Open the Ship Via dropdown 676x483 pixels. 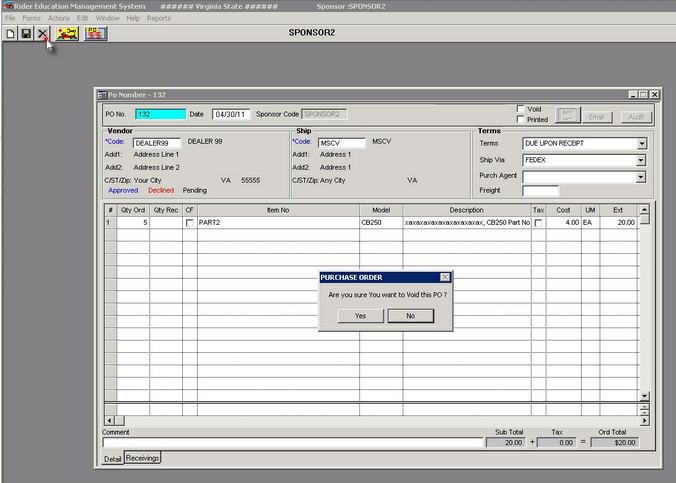641,160
